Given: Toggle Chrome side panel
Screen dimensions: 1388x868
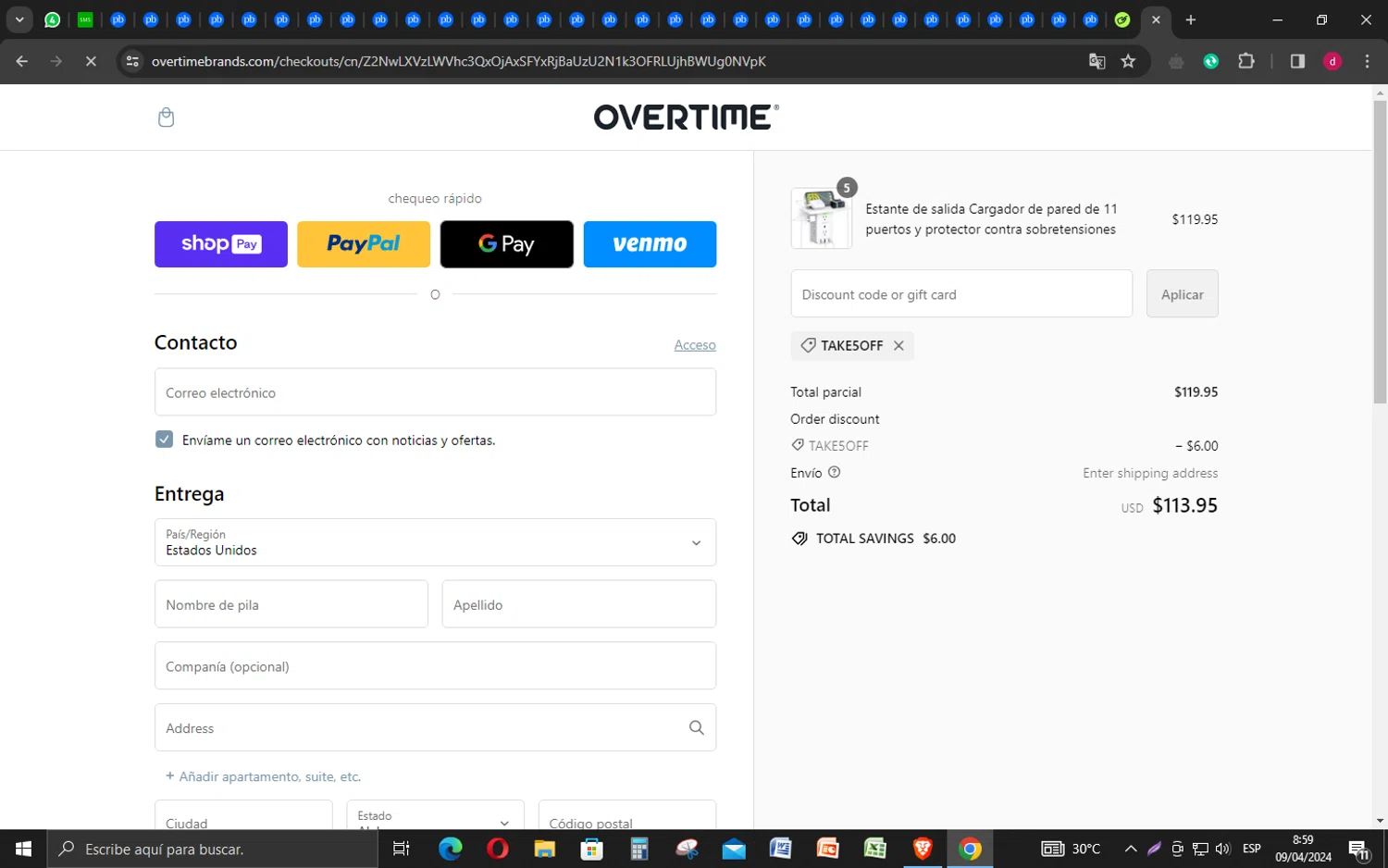Looking at the screenshot, I should coord(1297,61).
